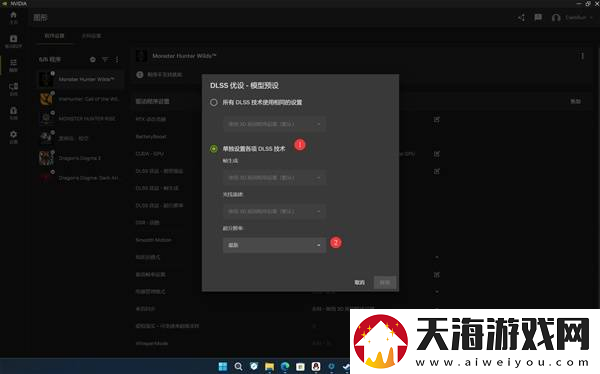Open the QQ penguin icon on taskbar
The image size is (600, 374).
[x=316, y=366]
